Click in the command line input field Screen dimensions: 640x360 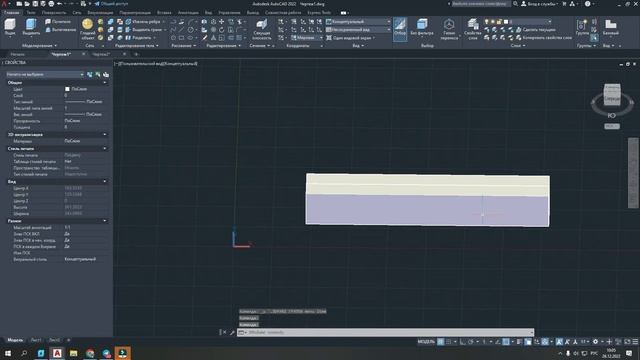point(385,333)
